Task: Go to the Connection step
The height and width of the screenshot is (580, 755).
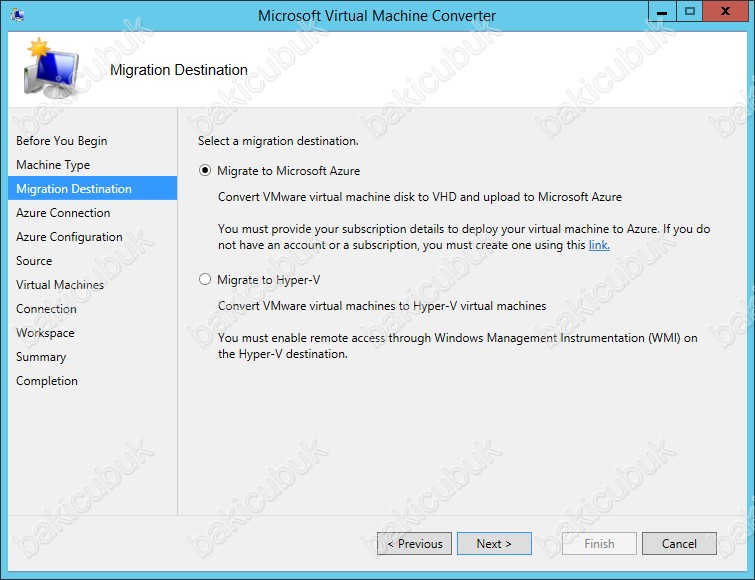Action: [46, 309]
